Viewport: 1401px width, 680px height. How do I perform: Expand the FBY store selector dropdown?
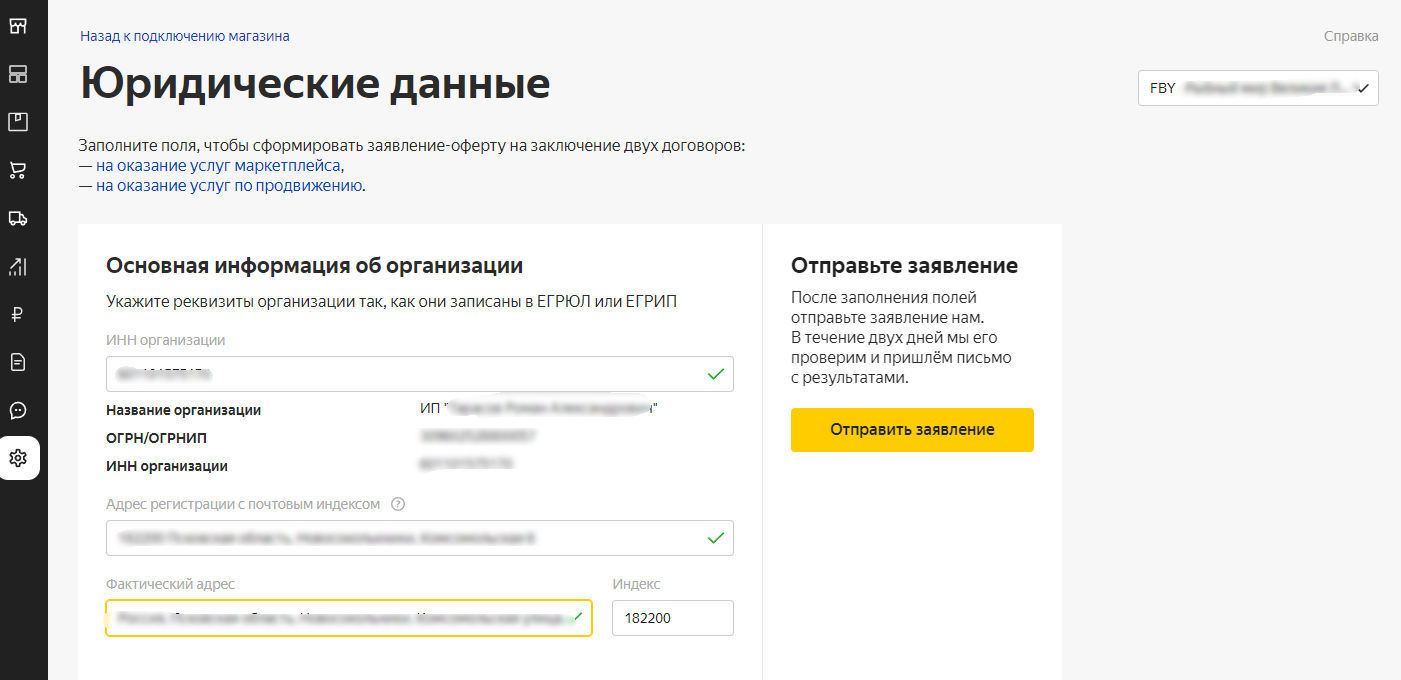(1258, 88)
